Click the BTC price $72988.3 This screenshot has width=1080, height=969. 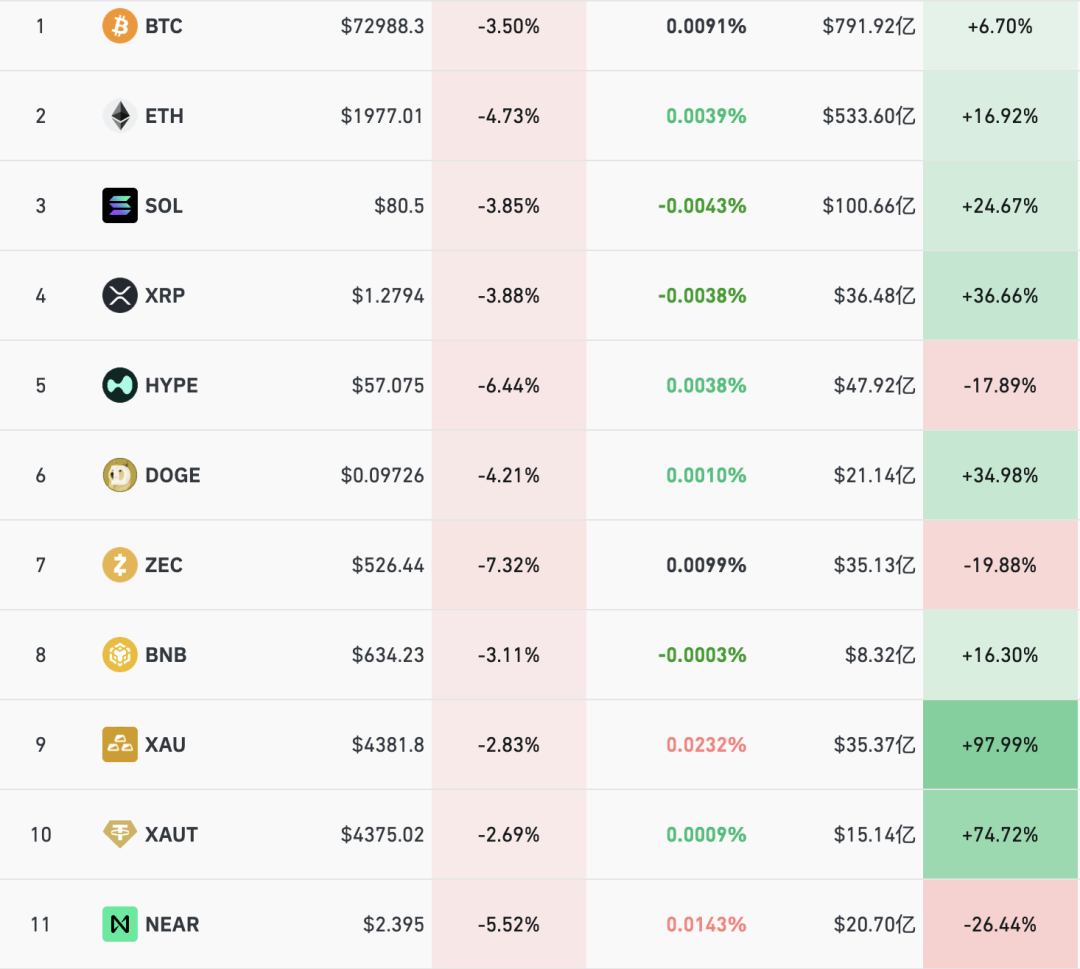point(382,26)
